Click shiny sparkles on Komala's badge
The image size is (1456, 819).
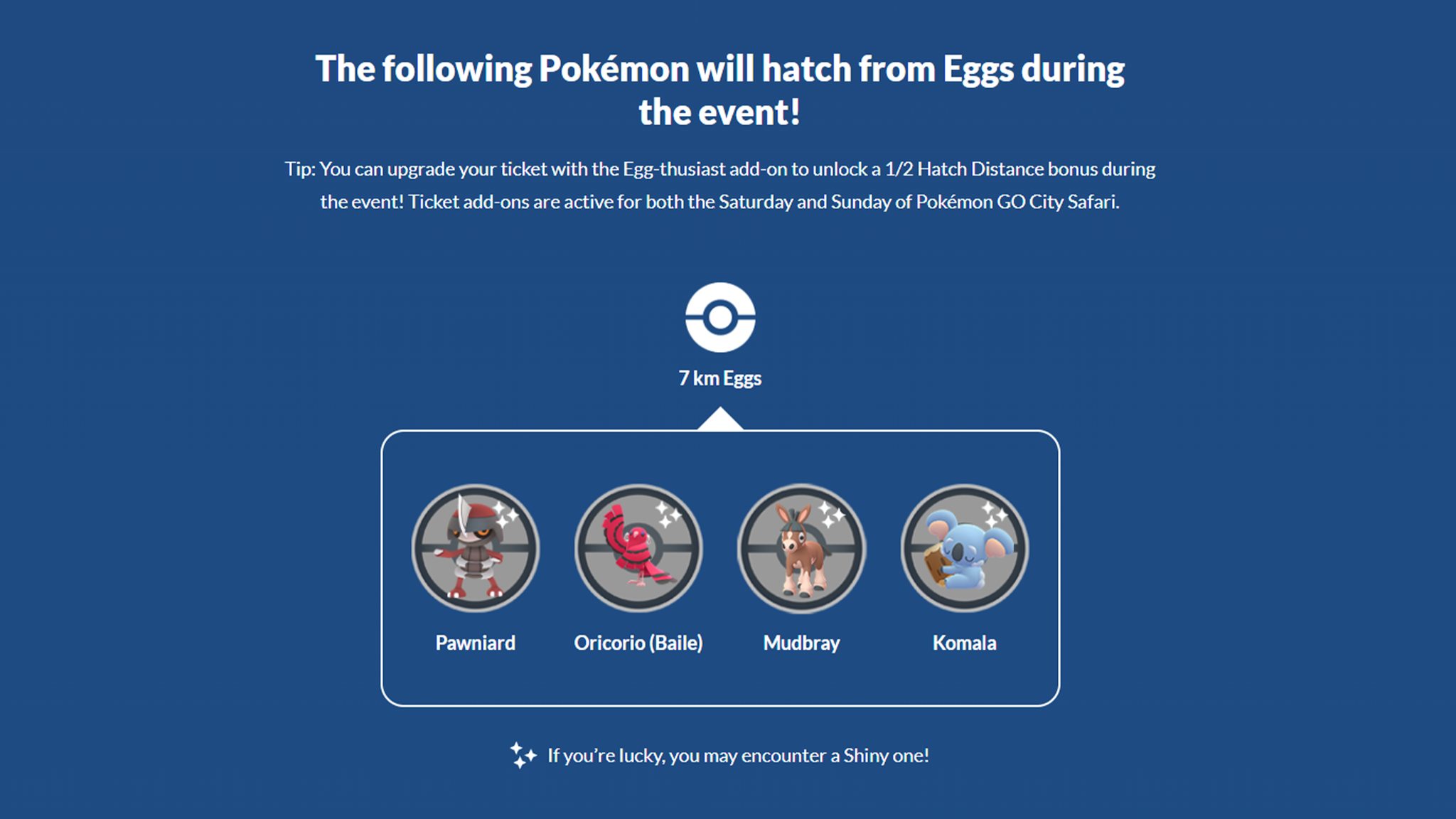pos(995,513)
